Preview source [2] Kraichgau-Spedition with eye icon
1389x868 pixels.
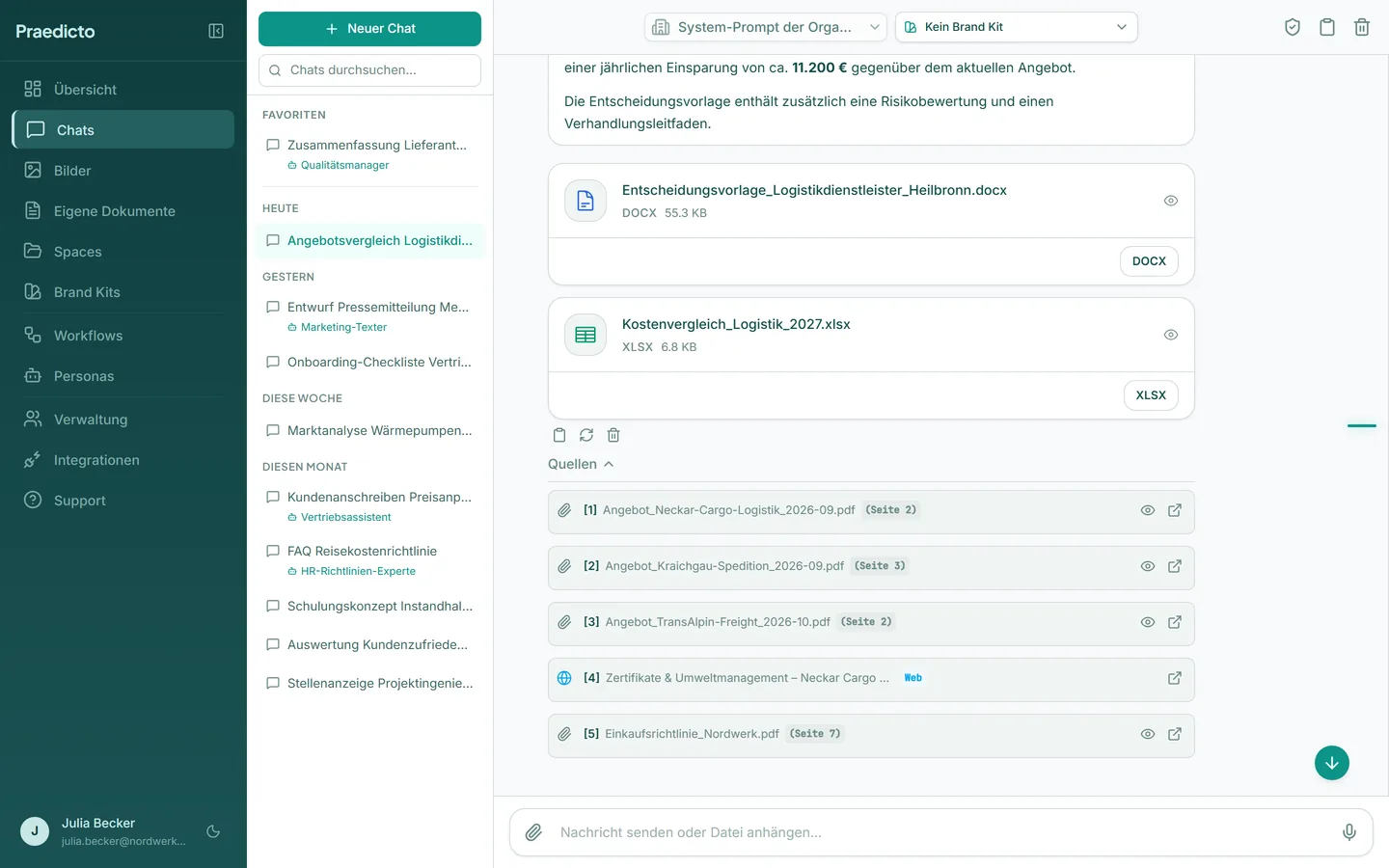click(x=1148, y=566)
